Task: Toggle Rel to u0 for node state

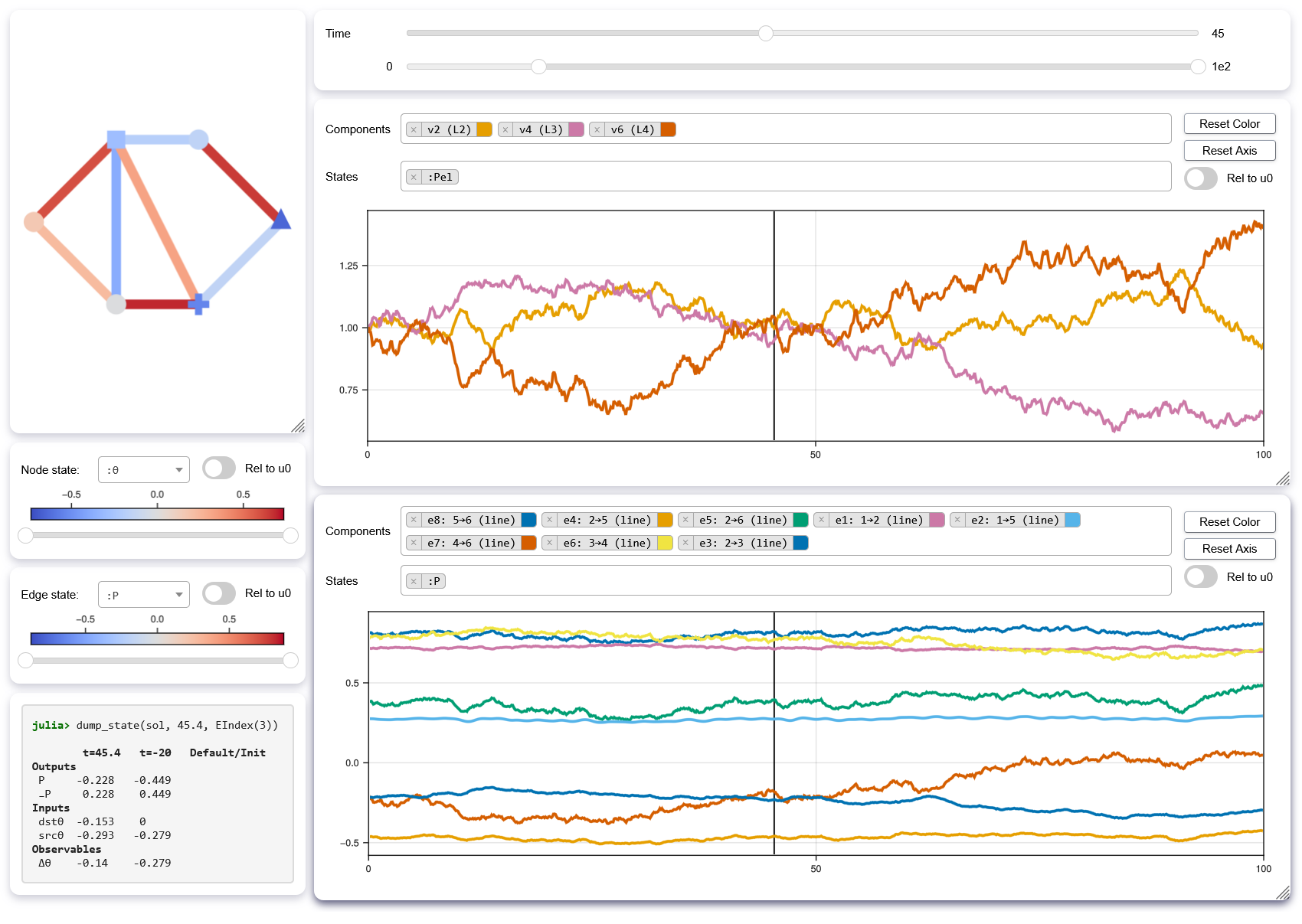Action: 219,469
